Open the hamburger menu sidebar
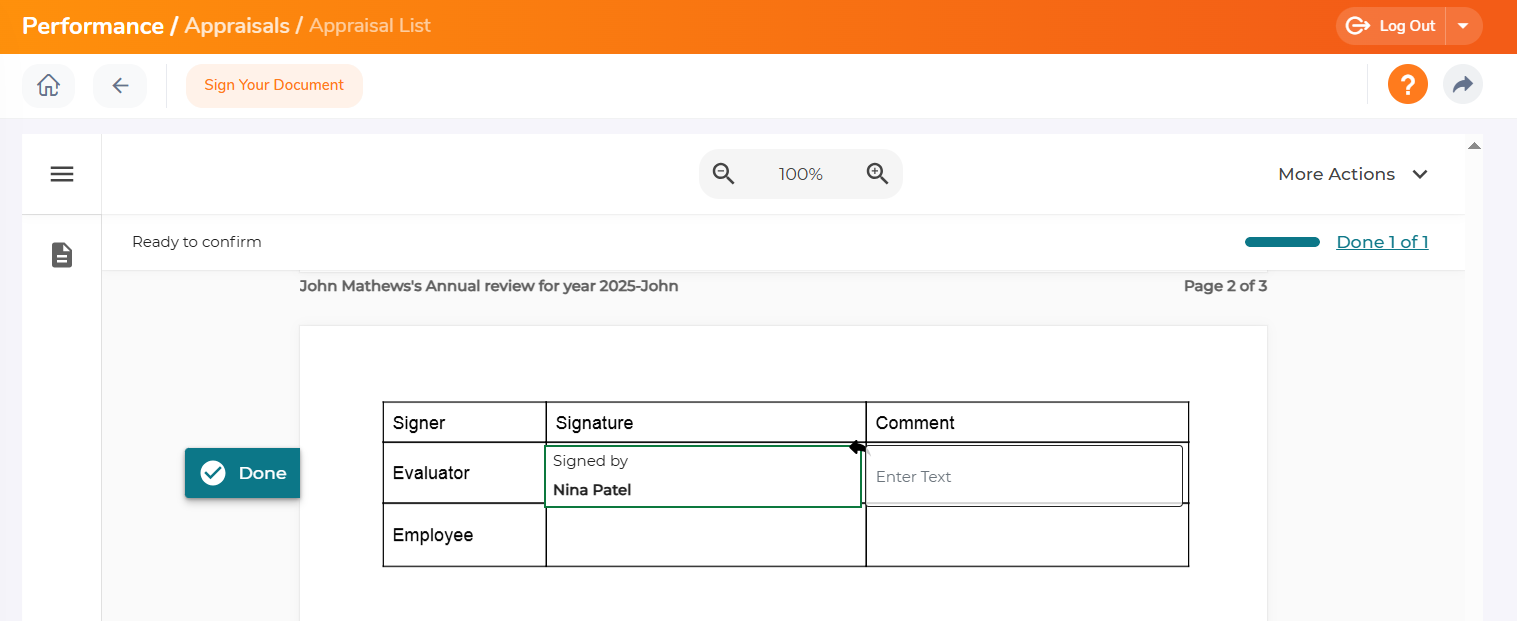Screen dimensions: 1517x621 pyautogui.click(x=62, y=174)
